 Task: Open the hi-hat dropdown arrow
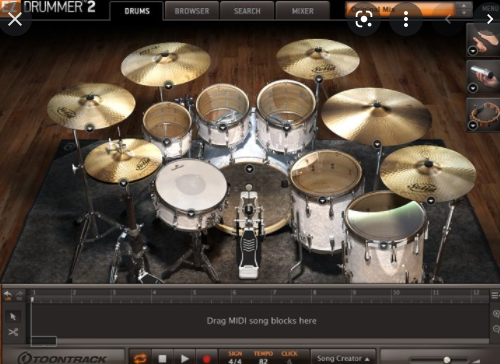pos(124,183)
